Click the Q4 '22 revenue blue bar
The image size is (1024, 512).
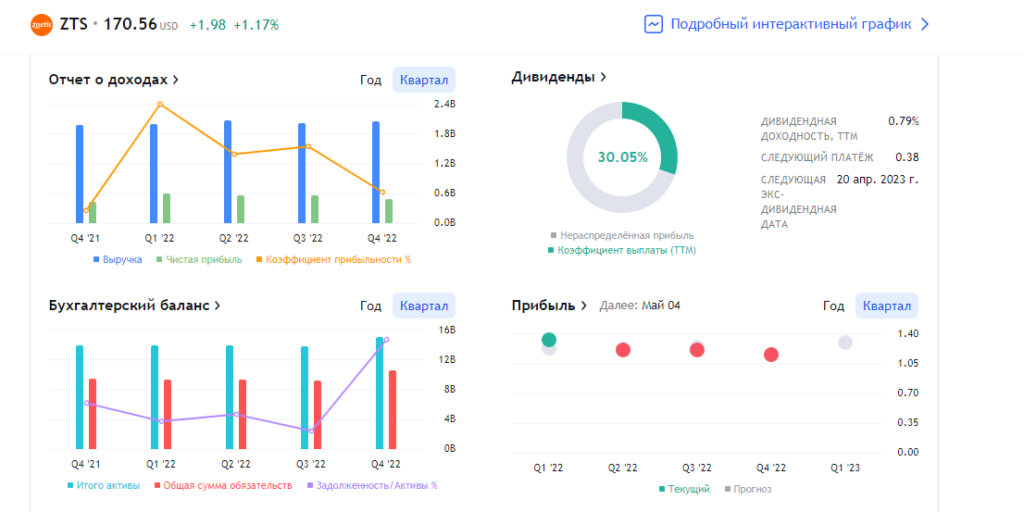pyautogui.click(x=376, y=172)
